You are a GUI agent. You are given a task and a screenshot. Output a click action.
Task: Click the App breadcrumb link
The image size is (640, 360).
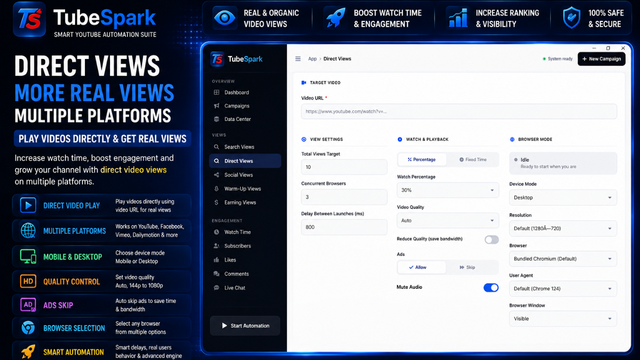[312, 59]
